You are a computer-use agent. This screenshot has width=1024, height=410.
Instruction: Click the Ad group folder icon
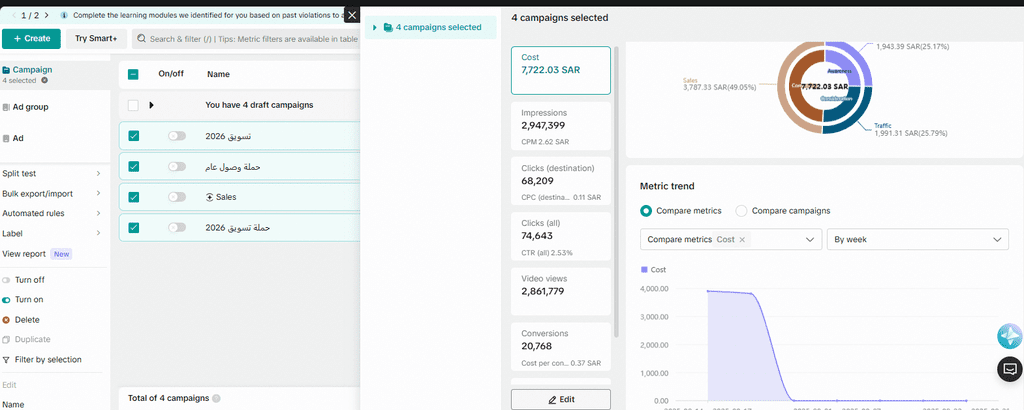coord(6,107)
